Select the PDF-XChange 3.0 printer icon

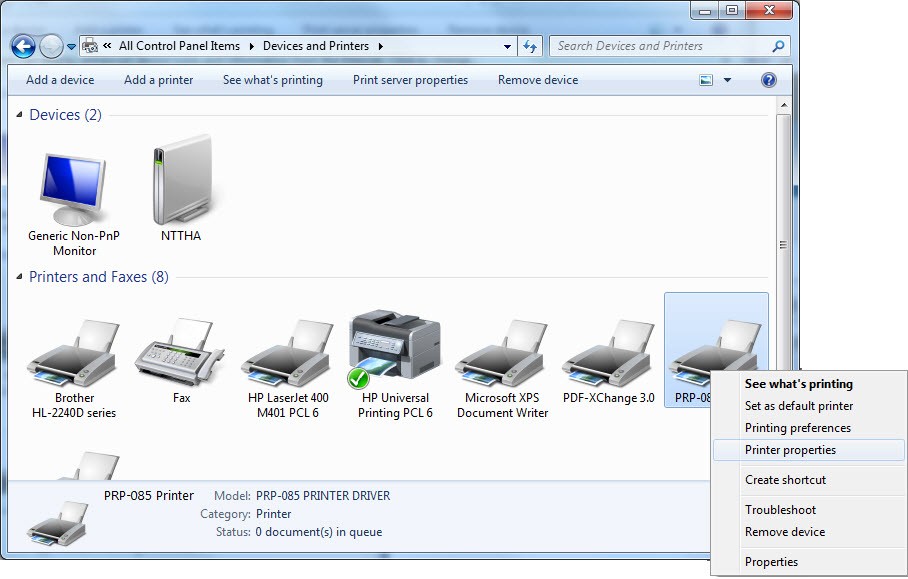pos(609,353)
